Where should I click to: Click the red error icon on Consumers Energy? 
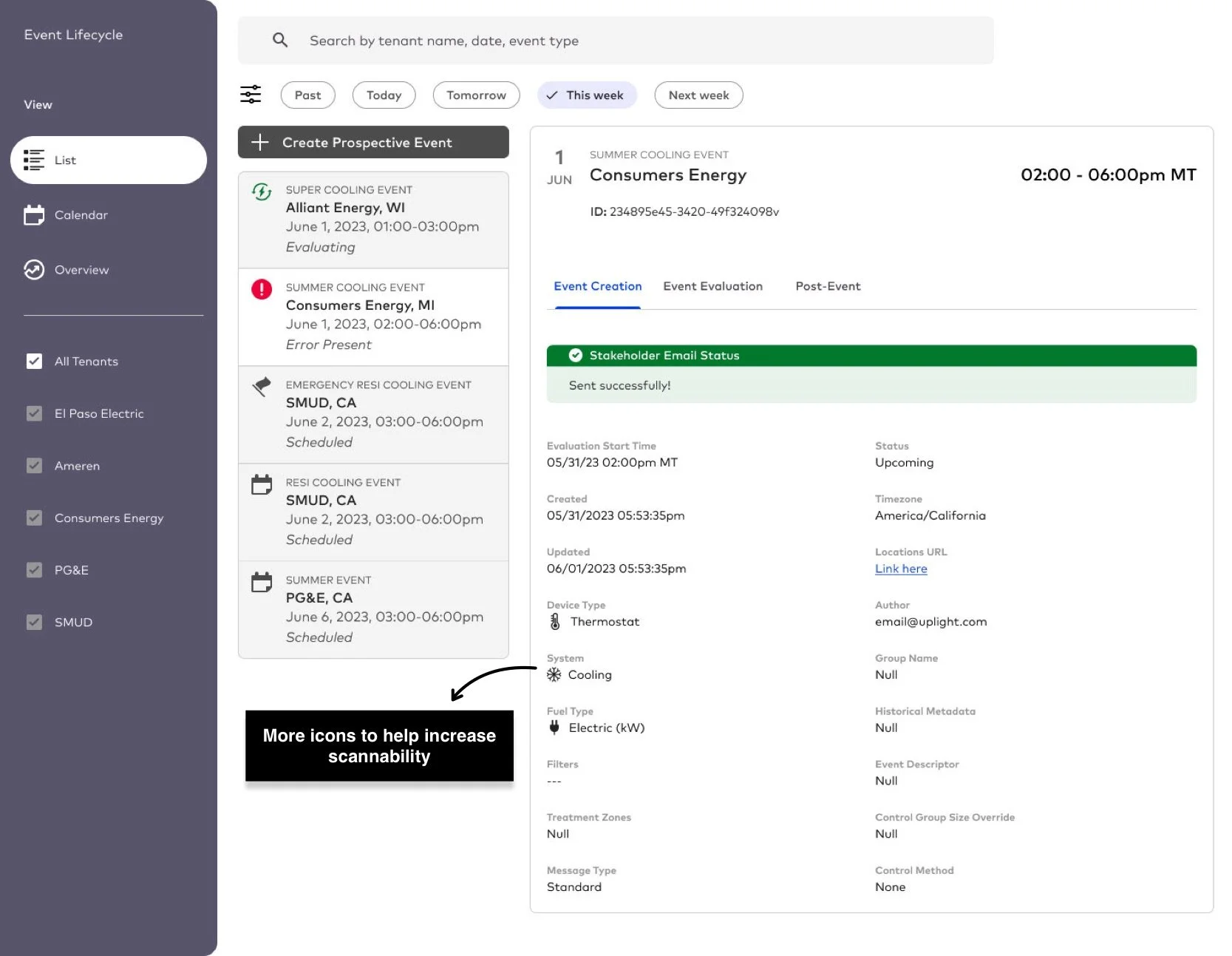(x=262, y=289)
